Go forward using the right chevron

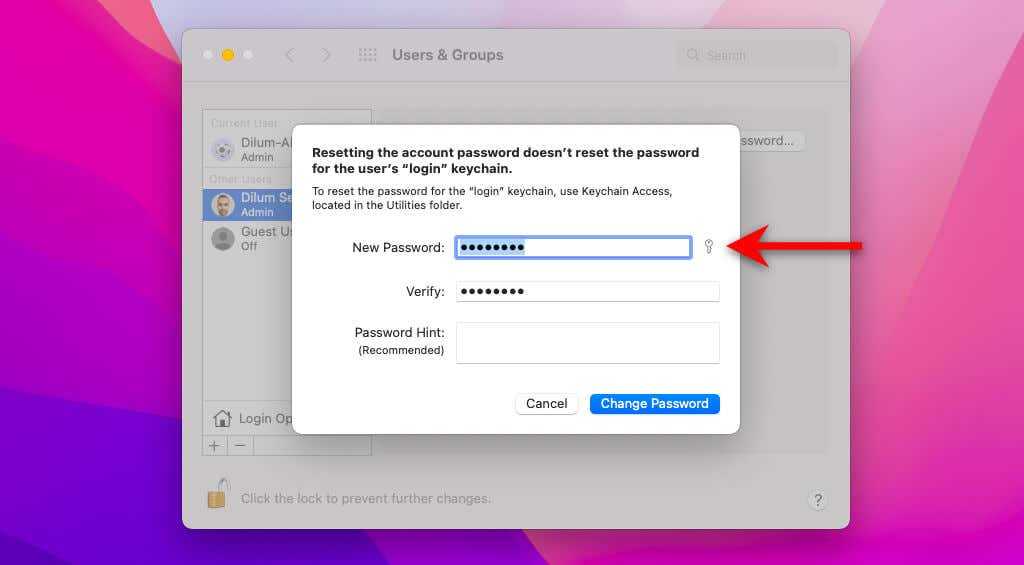click(326, 55)
